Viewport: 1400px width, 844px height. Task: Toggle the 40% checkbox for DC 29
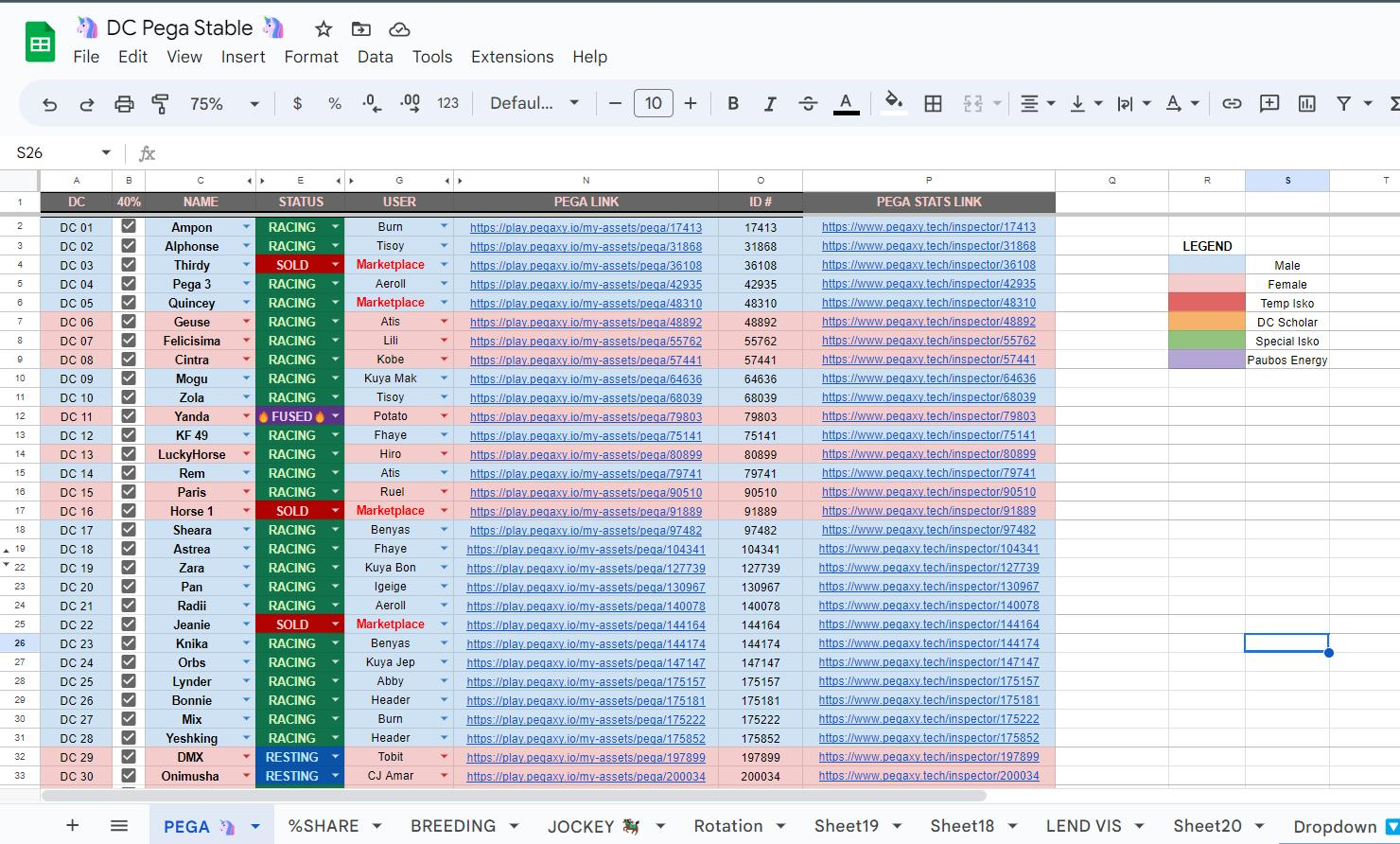(129, 756)
